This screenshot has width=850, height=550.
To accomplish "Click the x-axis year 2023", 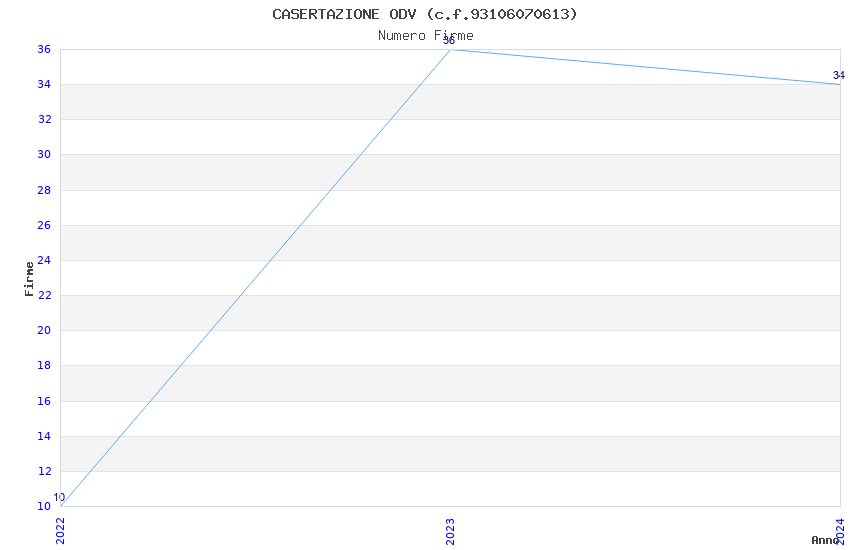I will 450,532.
